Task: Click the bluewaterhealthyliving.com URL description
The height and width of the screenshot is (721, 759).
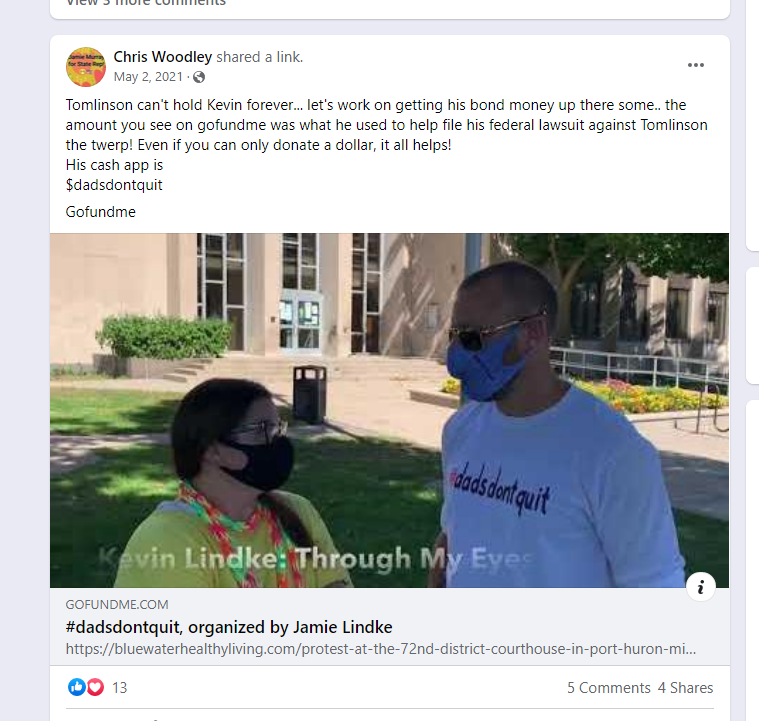Action: [x=381, y=649]
